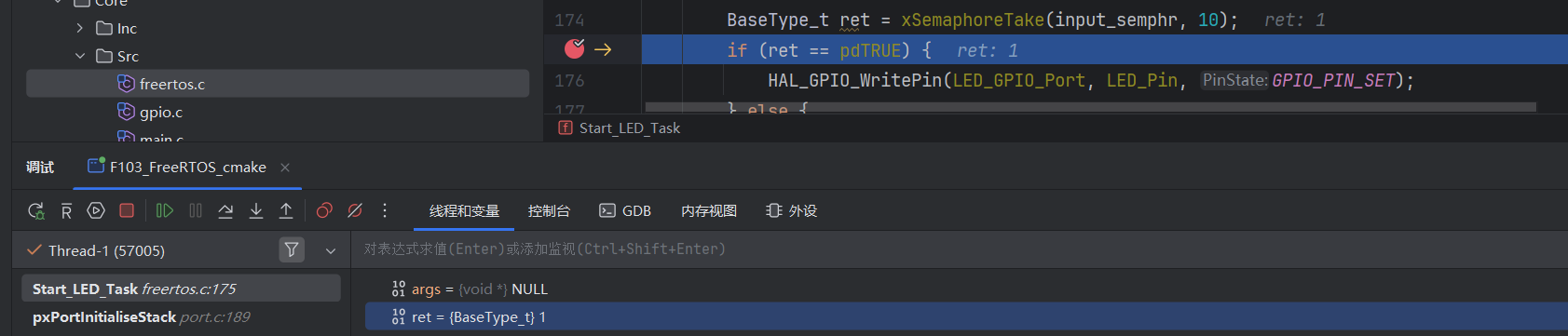1568x336 pixels.
Task: Click the evaluate expression input field
Action: (x=960, y=249)
